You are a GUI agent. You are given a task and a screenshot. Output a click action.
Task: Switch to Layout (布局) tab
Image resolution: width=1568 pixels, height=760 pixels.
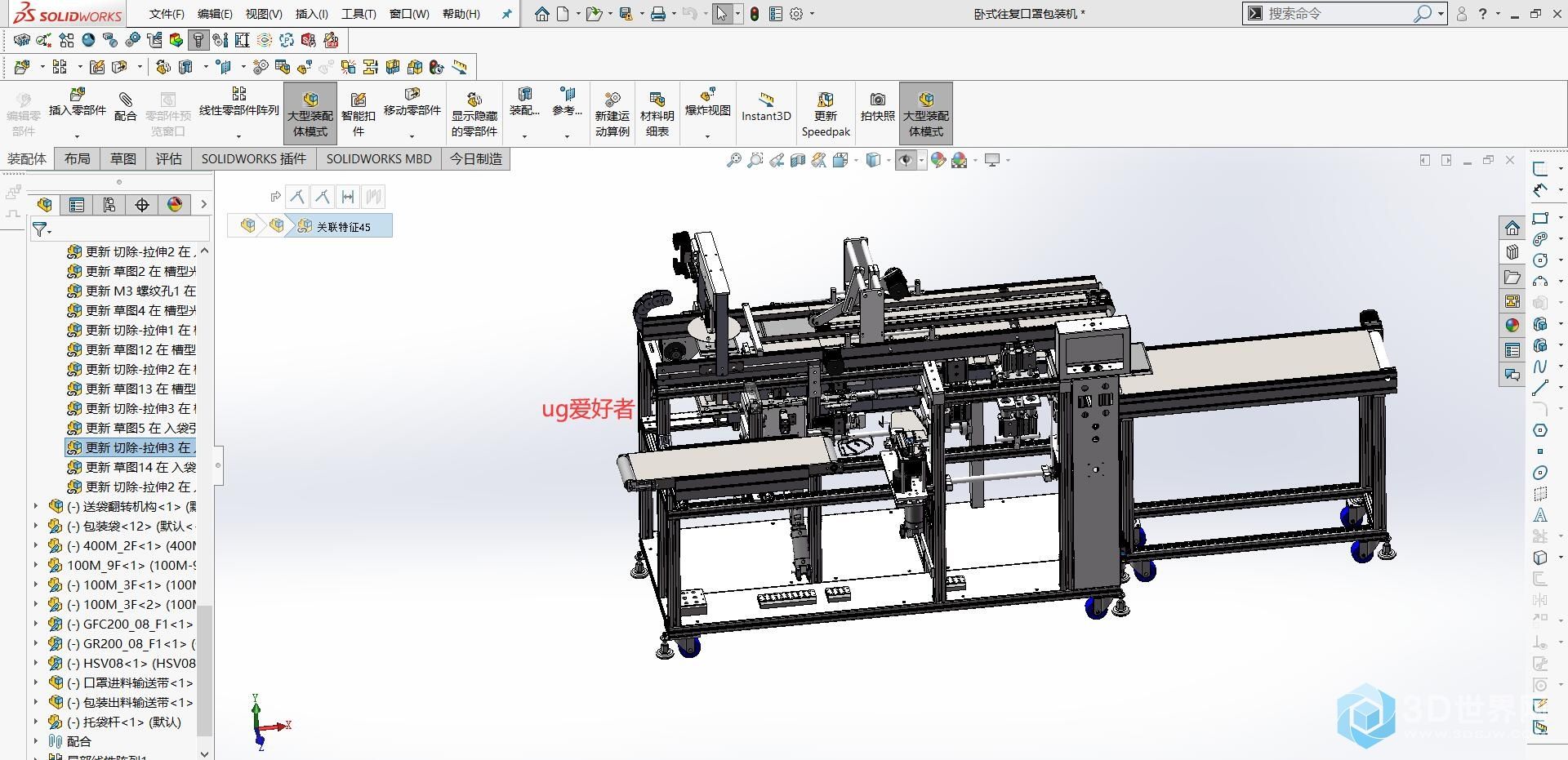(x=78, y=159)
